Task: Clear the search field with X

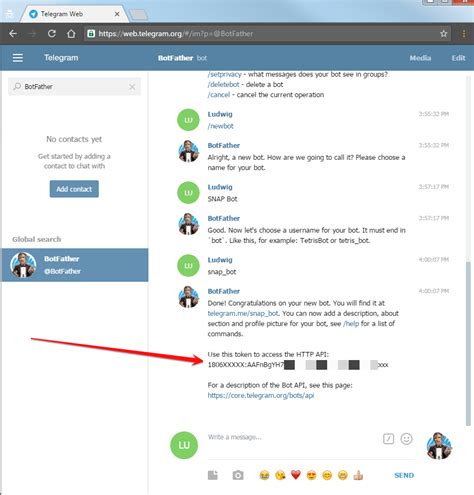Action: click(132, 87)
